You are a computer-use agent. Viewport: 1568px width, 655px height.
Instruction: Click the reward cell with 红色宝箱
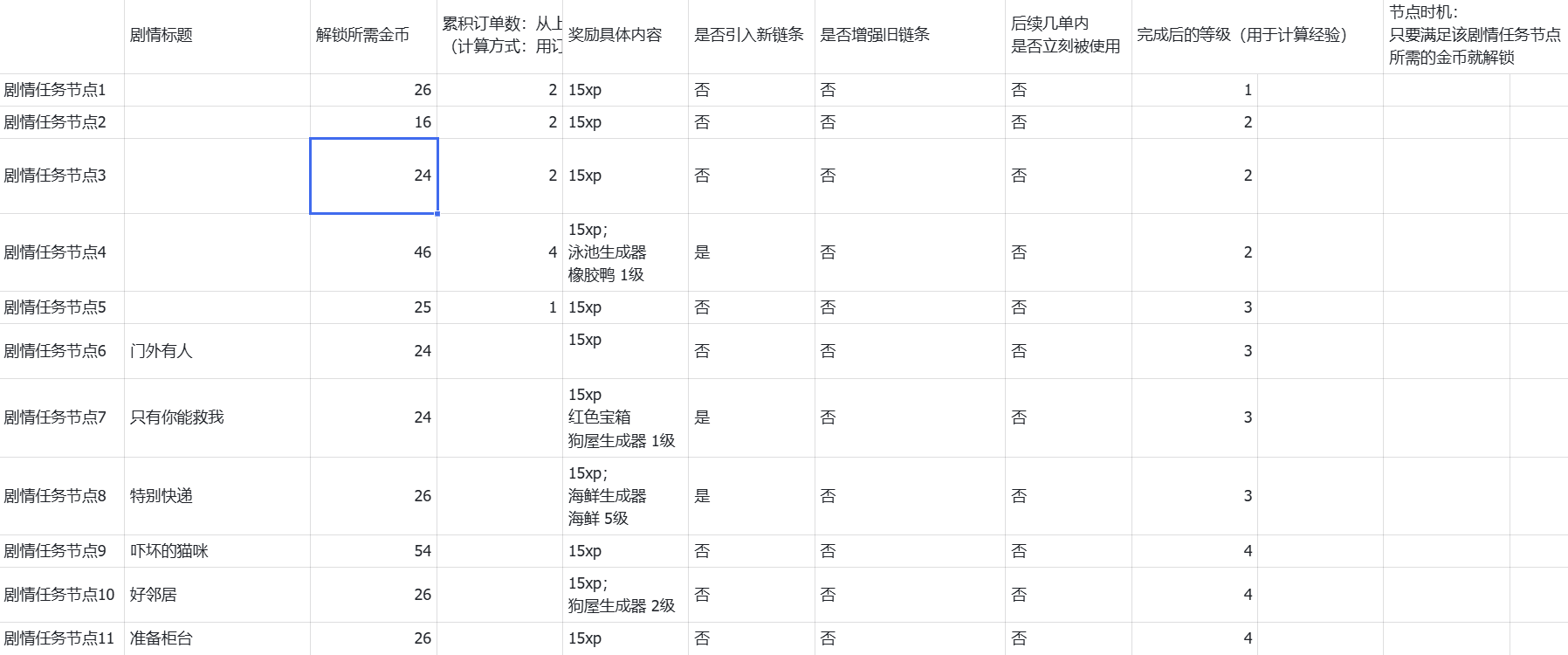626,417
